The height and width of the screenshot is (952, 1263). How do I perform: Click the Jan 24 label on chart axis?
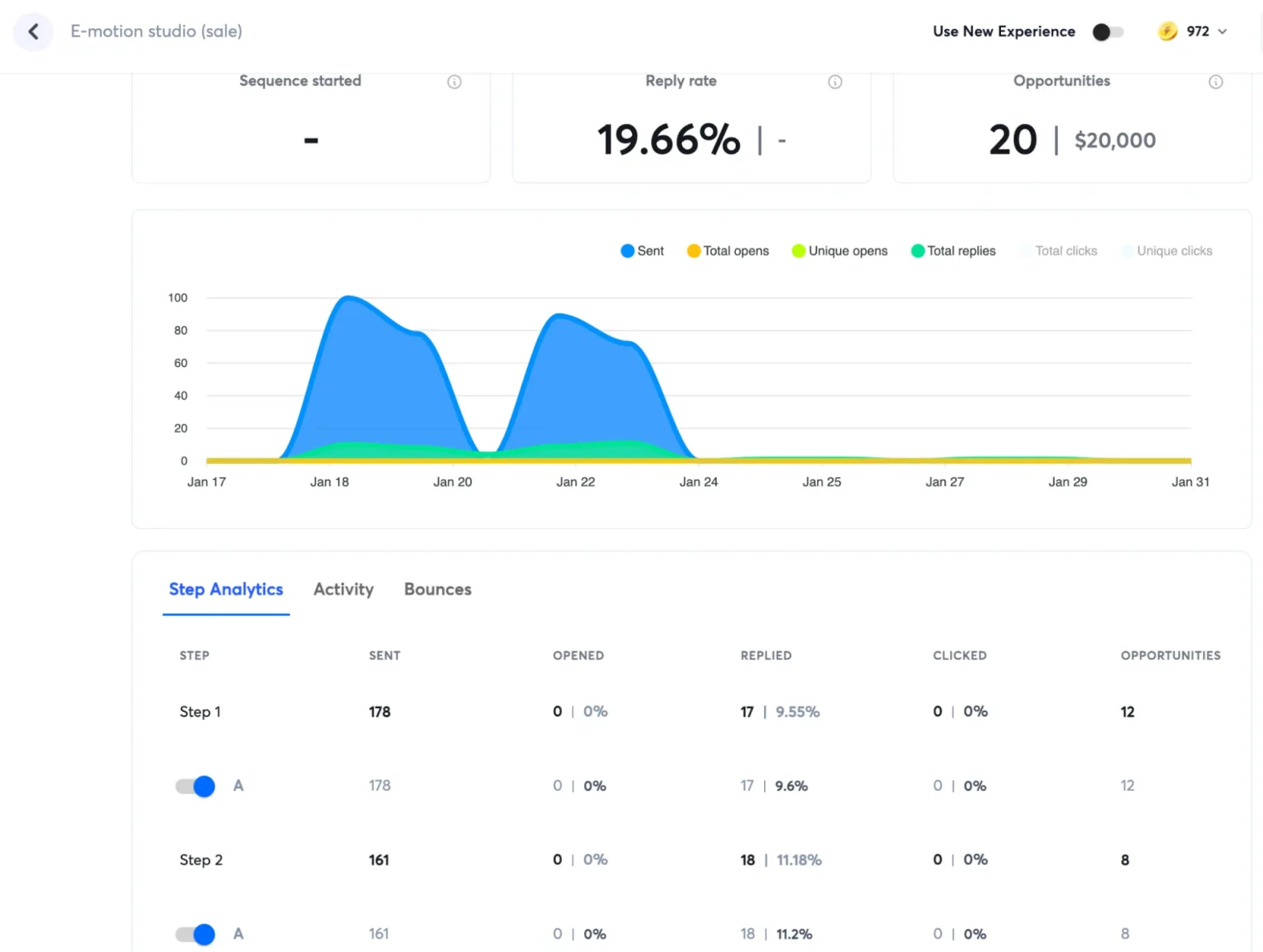699,482
